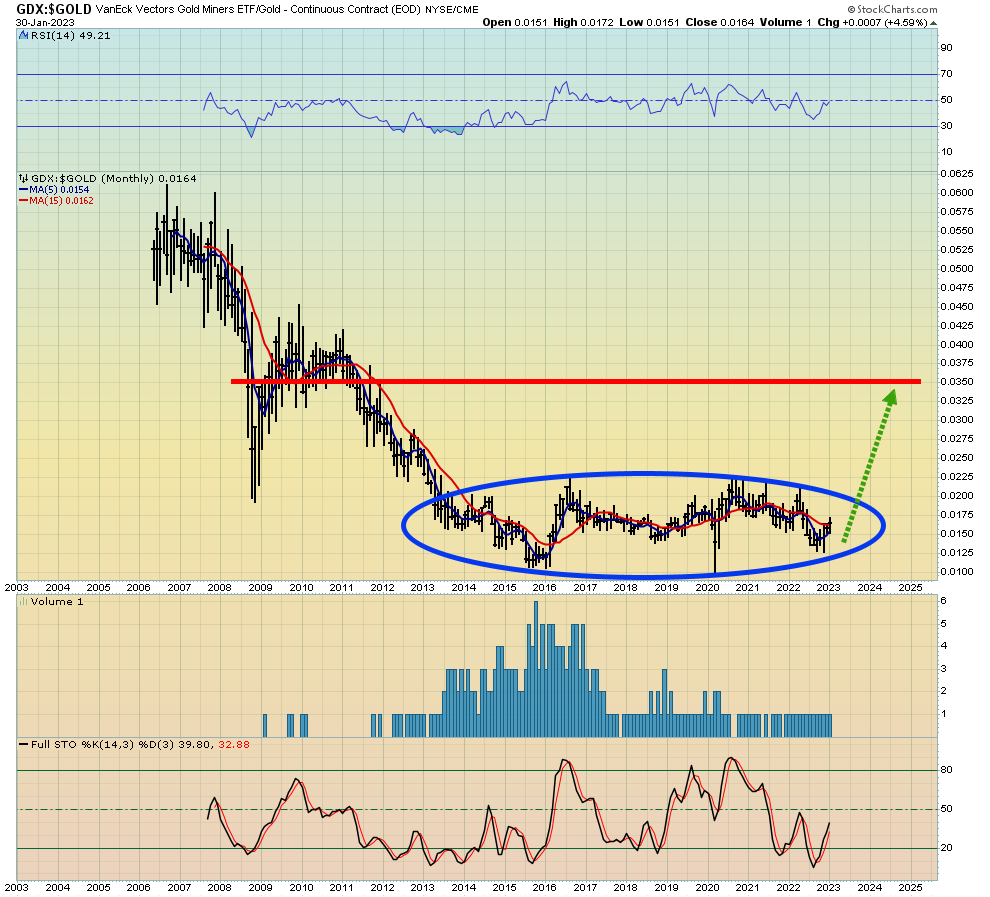Click the Full STO legend black line marker
This screenshot has width=990, height=897.
[23, 745]
